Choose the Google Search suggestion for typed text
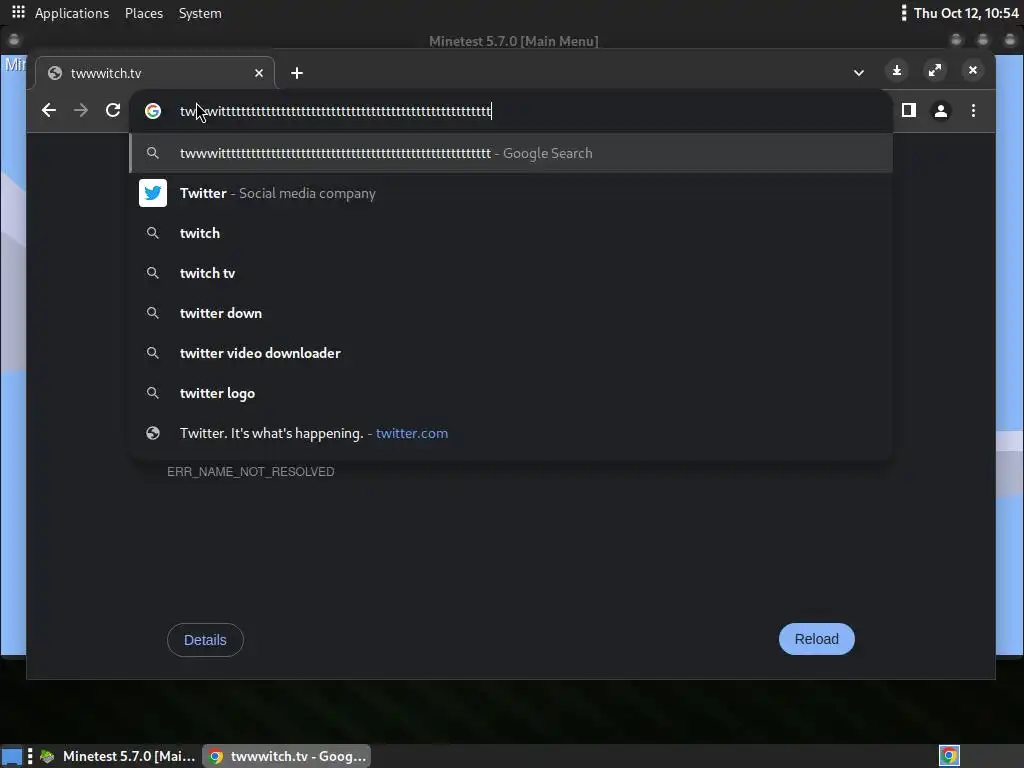This screenshot has width=1024, height=768. click(511, 153)
